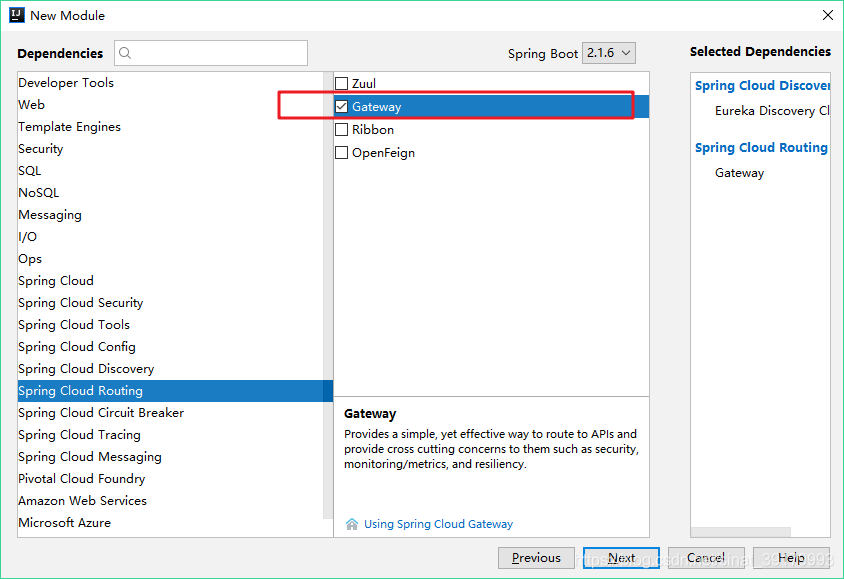This screenshot has height=579, width=844.
Task: Select Spring Cloud Security category
Action: [x=170, y=303]
